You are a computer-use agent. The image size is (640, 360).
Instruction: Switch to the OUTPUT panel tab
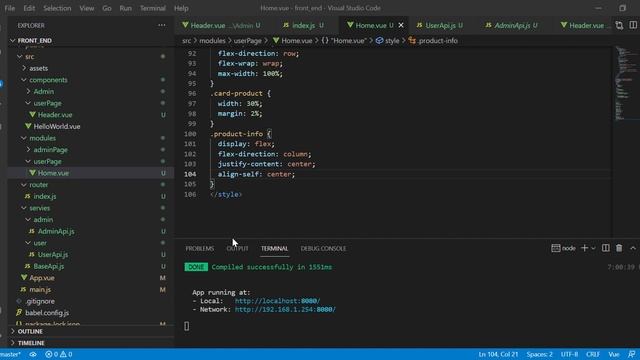(238, 248)
